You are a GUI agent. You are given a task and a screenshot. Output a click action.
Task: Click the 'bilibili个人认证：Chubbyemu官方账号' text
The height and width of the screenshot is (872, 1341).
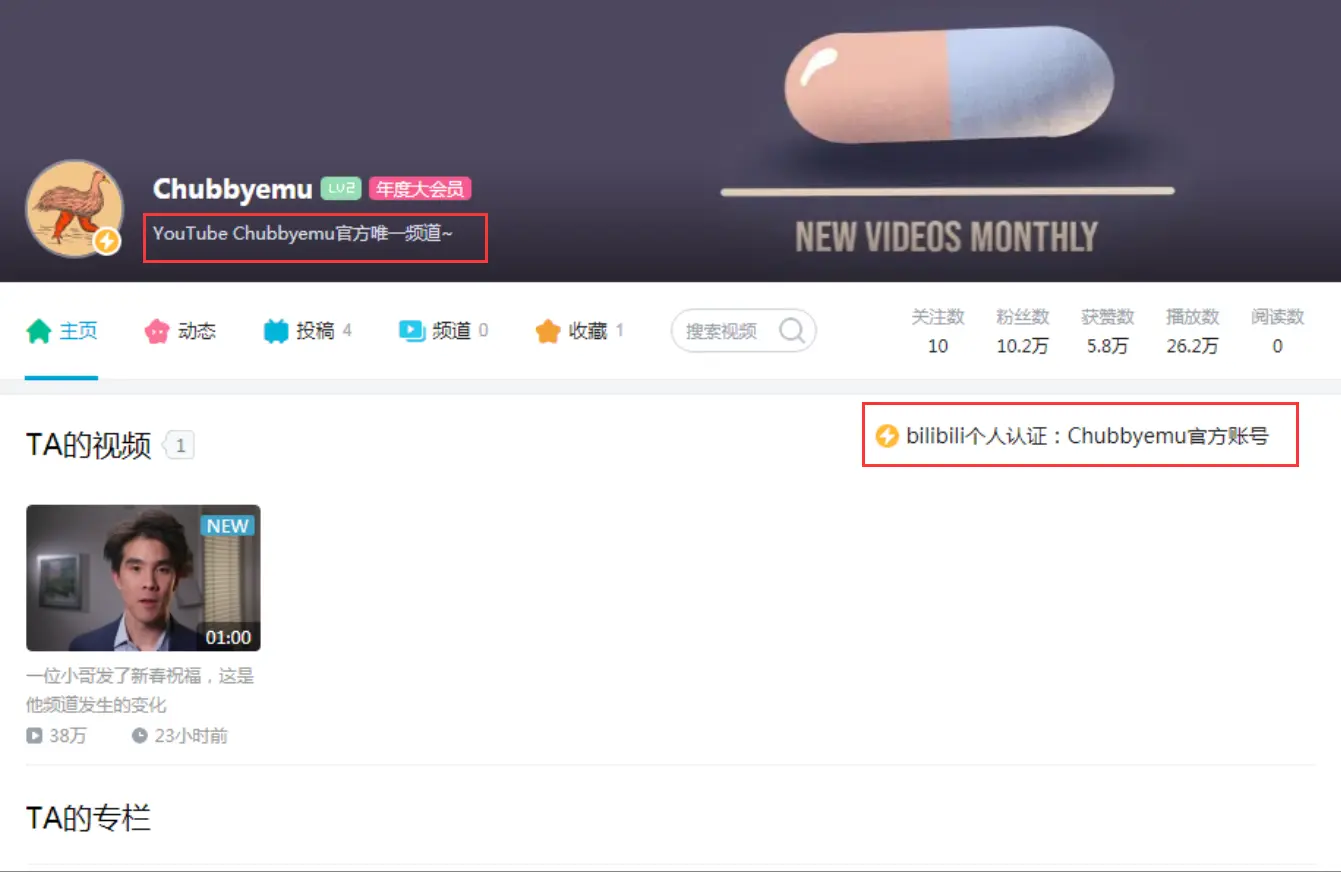click(x=1087, y=436)
